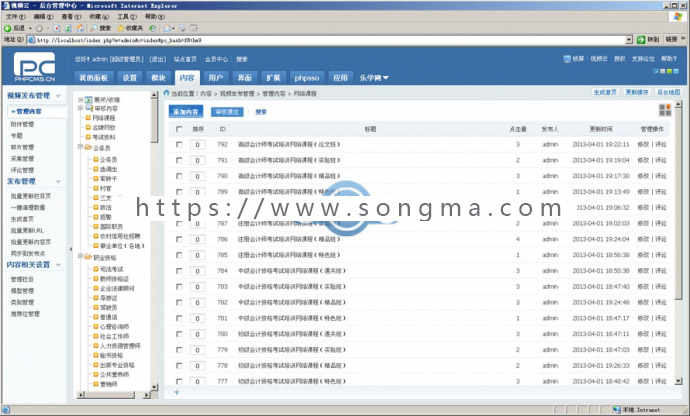Collapse the 视频发布管理 sidebar section arrow
The width and height of the screenshot is (690, 416).
click(x=58, y=96)
